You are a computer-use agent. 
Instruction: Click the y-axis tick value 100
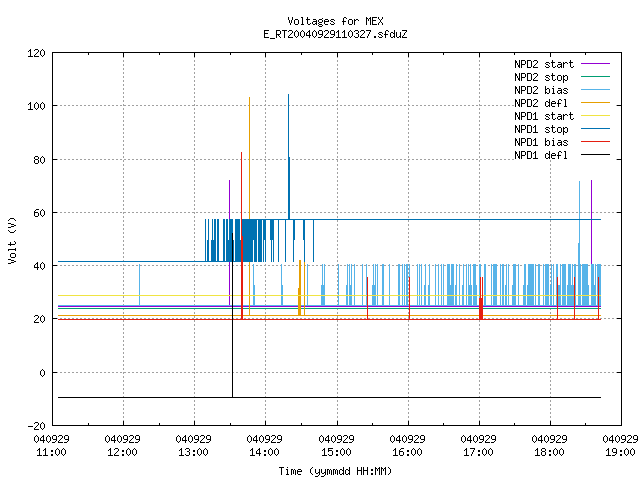36,106
